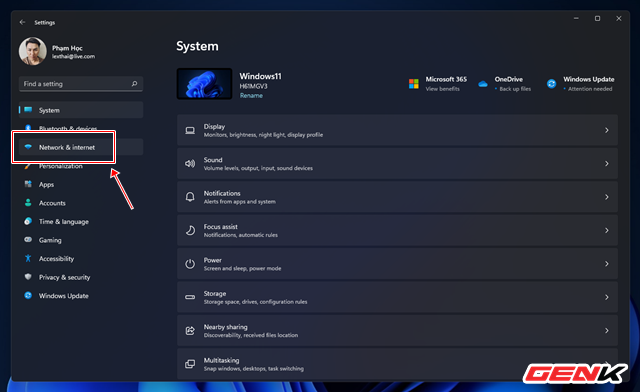This screenshot has width=640, height=392.
Task: Click the Focus assist moon icon
Action: tap(190, 231)
